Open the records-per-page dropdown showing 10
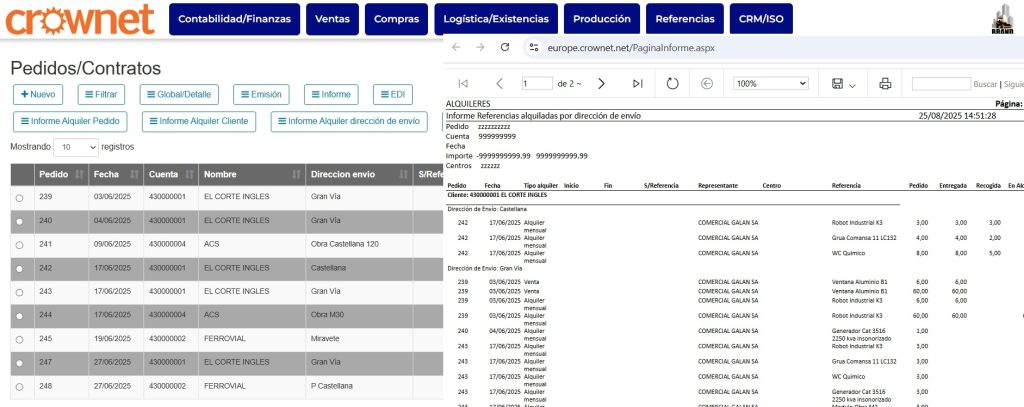Viewport: 1024px width, 407px height. pyautogui.click(x=76, y=147)
